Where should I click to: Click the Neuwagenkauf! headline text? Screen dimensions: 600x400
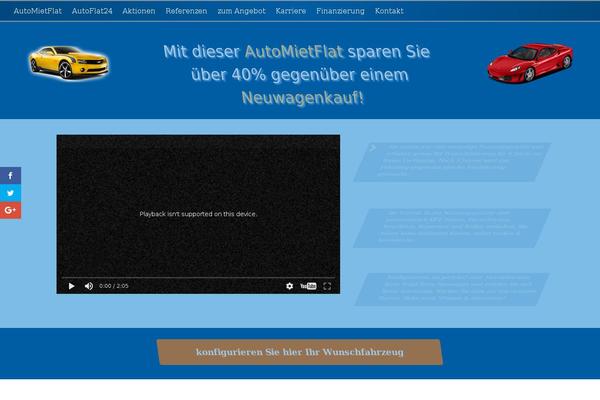coord(302,98)
